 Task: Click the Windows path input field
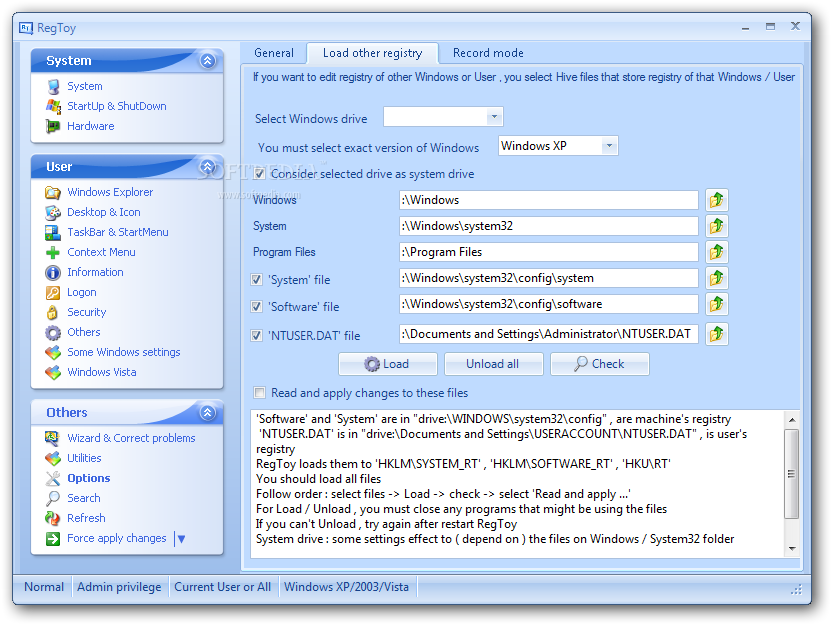click(x=549, y=200)
